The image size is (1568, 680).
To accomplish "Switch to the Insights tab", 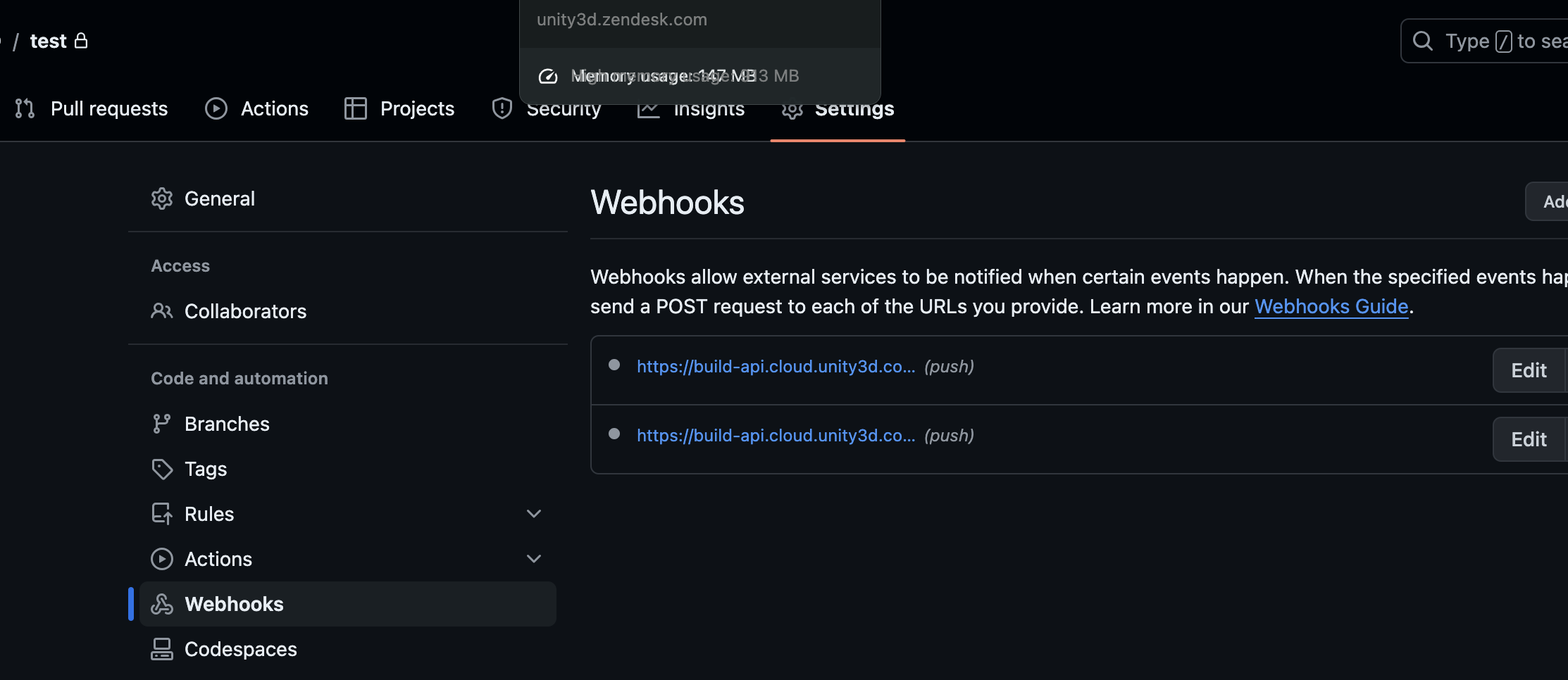I will click(708, 111).
